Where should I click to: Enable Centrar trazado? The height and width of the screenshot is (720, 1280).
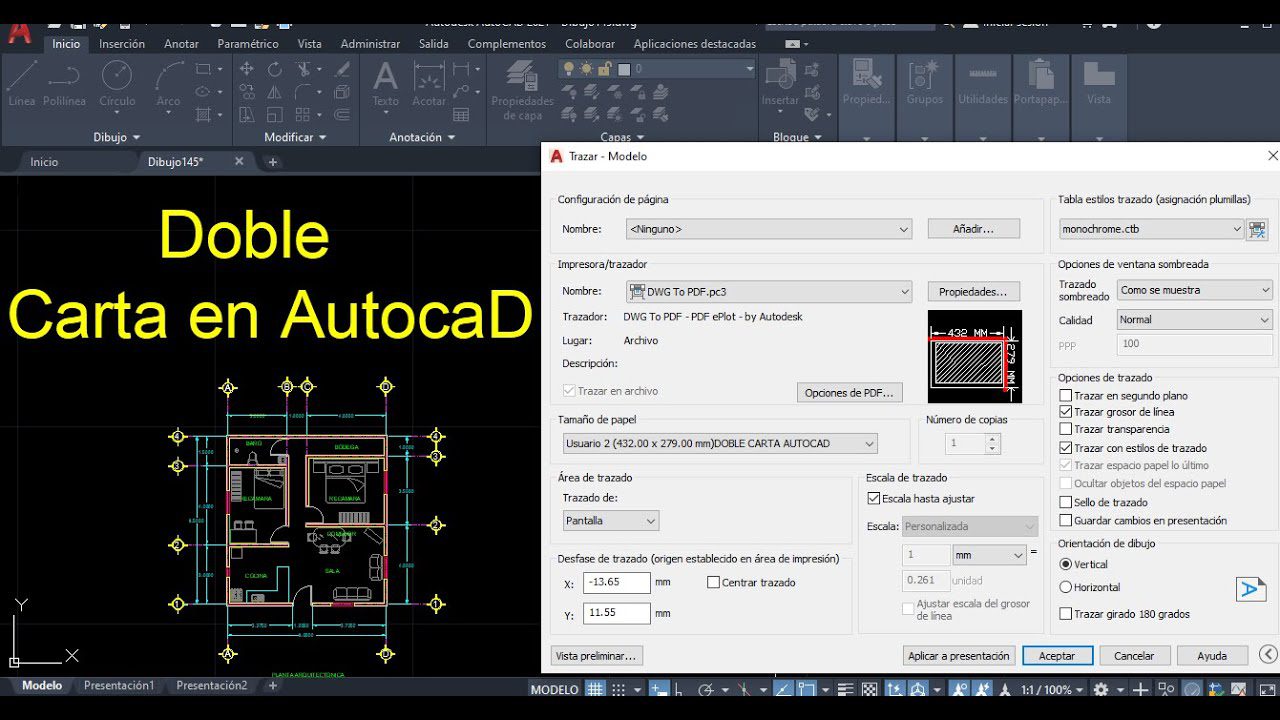(x=714, y=582)
